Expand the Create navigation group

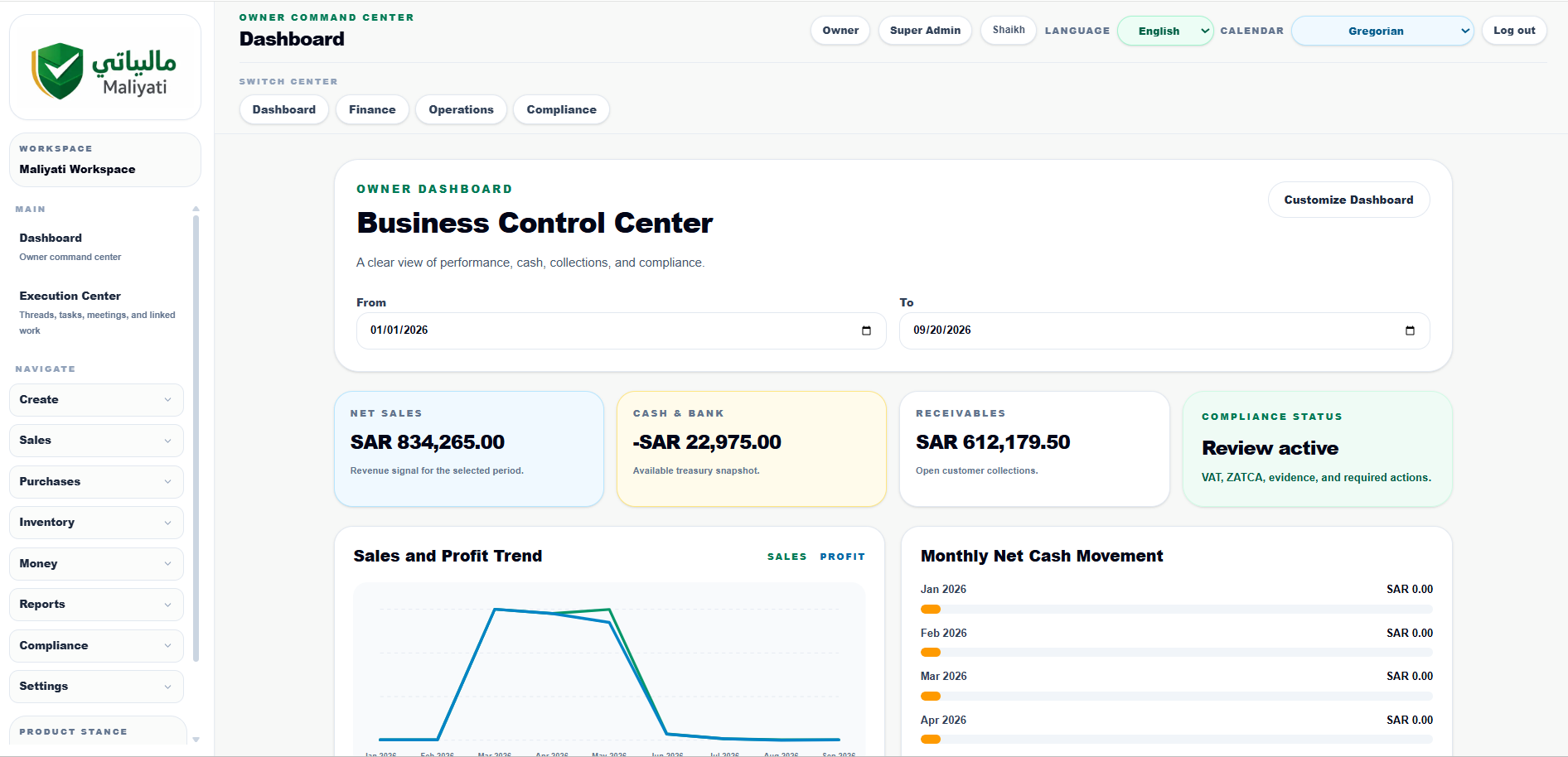[96, 399]
